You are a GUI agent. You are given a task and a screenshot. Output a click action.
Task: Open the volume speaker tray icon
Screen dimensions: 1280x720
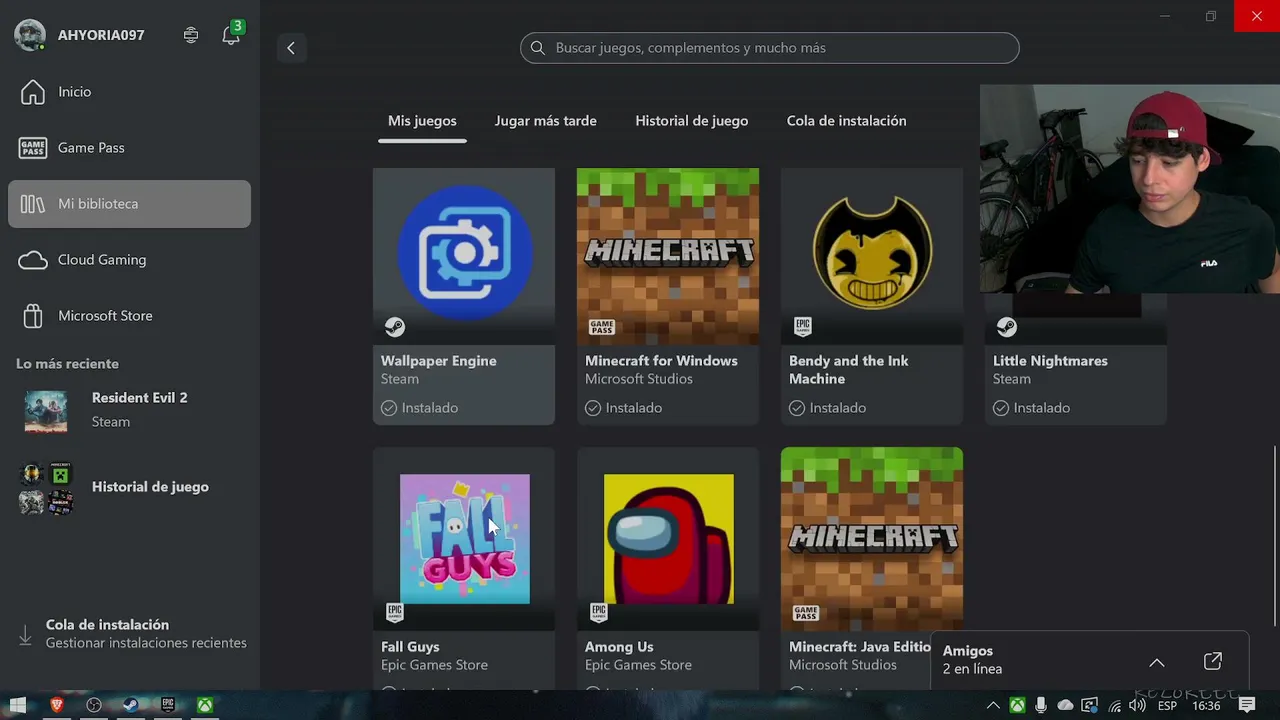pyautogui.click(x=1138, y=706)
